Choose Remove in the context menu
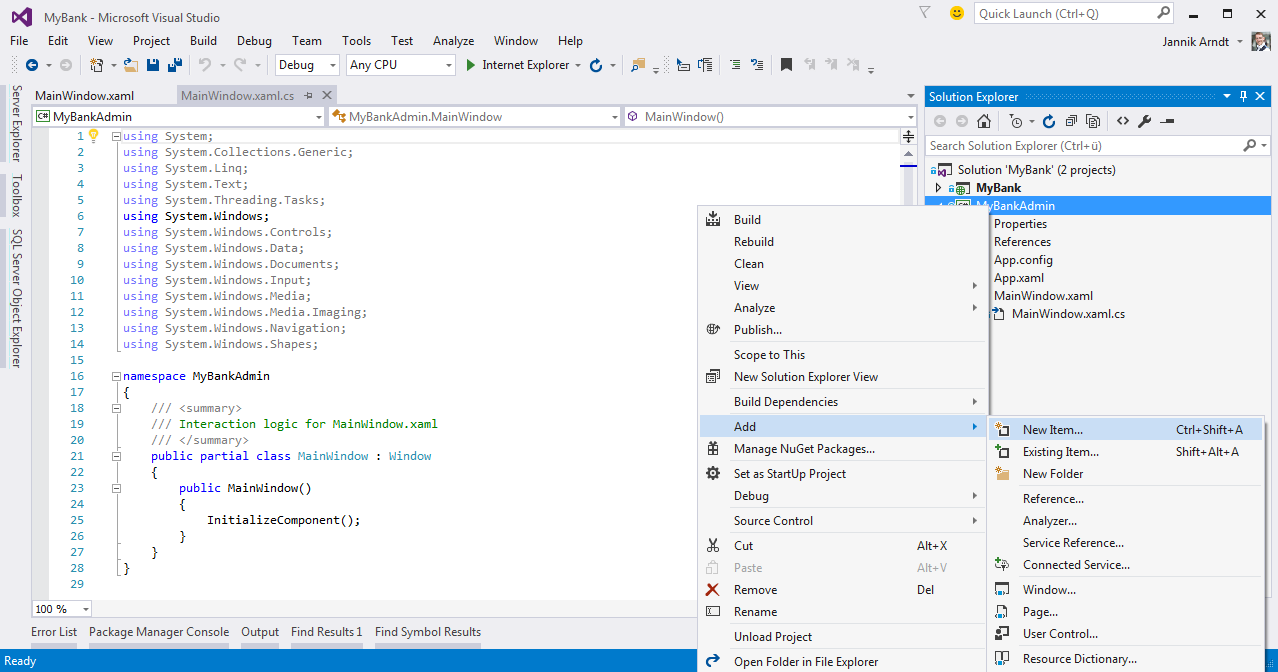This screenshot has height=672, width=1278. [843, 590]
